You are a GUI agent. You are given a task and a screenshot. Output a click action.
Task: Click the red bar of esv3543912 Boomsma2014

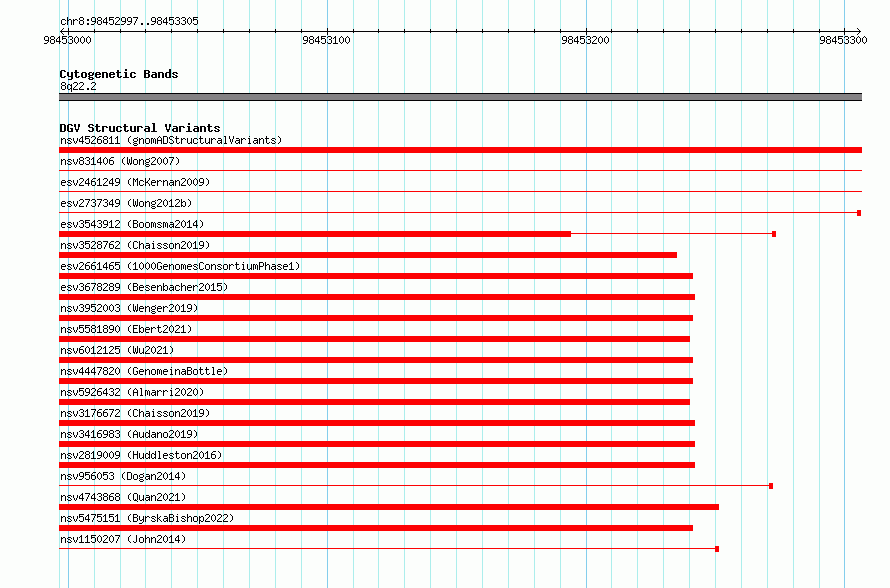tap(315, 234)
